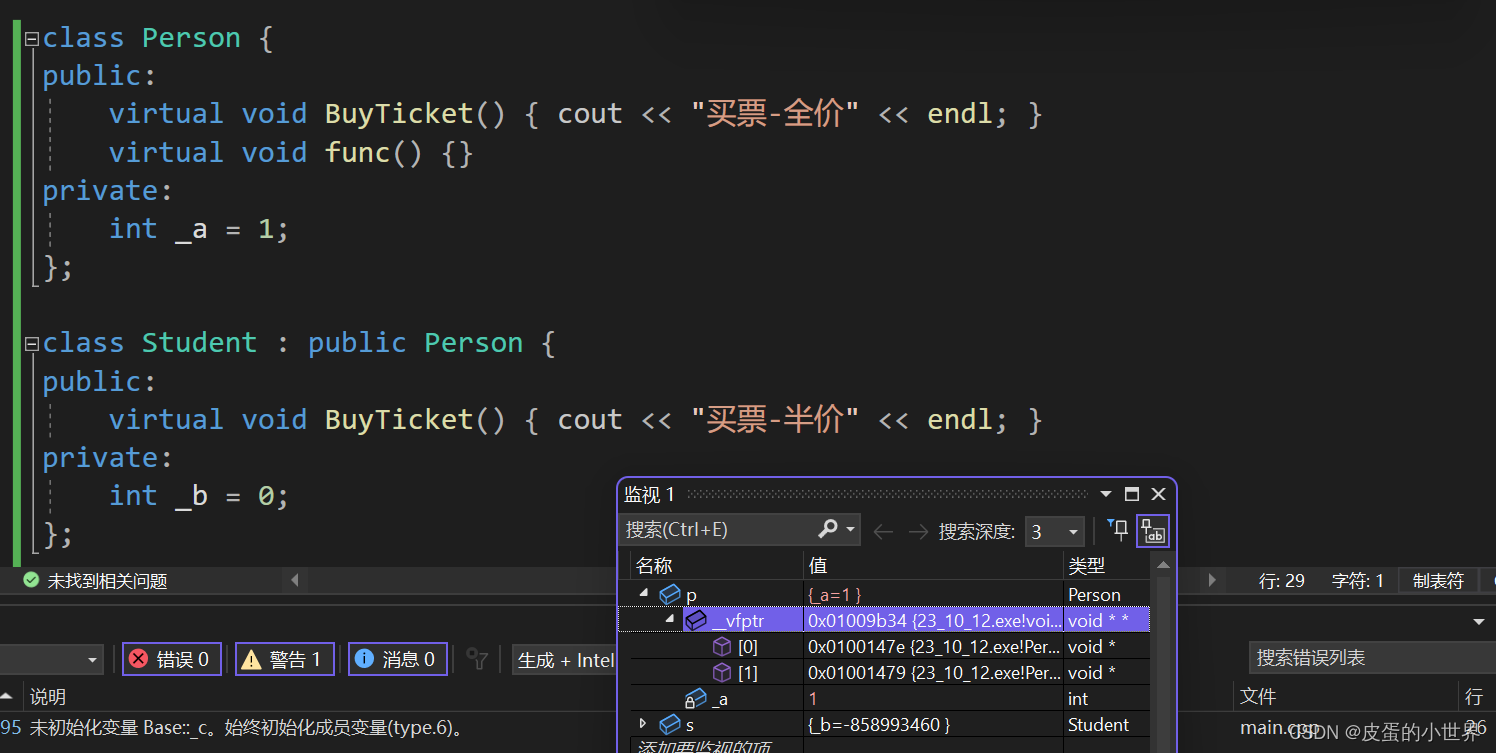Click the value {_a=1 } of p
This screenshot has width=1496, height=753.
835,594
